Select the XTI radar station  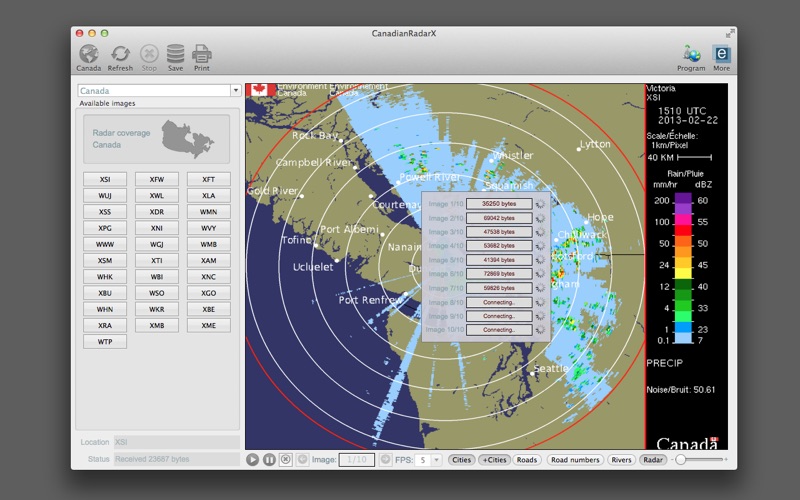click(157, 260)
